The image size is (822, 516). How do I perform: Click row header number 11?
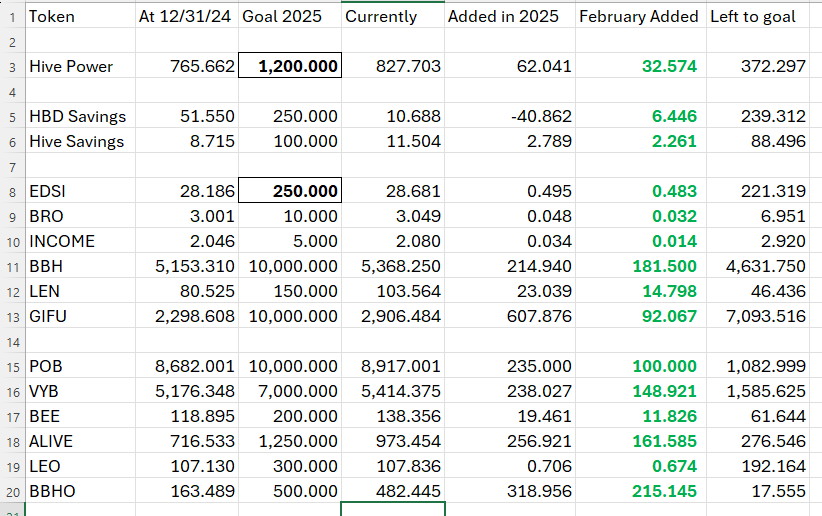point(13,267)
